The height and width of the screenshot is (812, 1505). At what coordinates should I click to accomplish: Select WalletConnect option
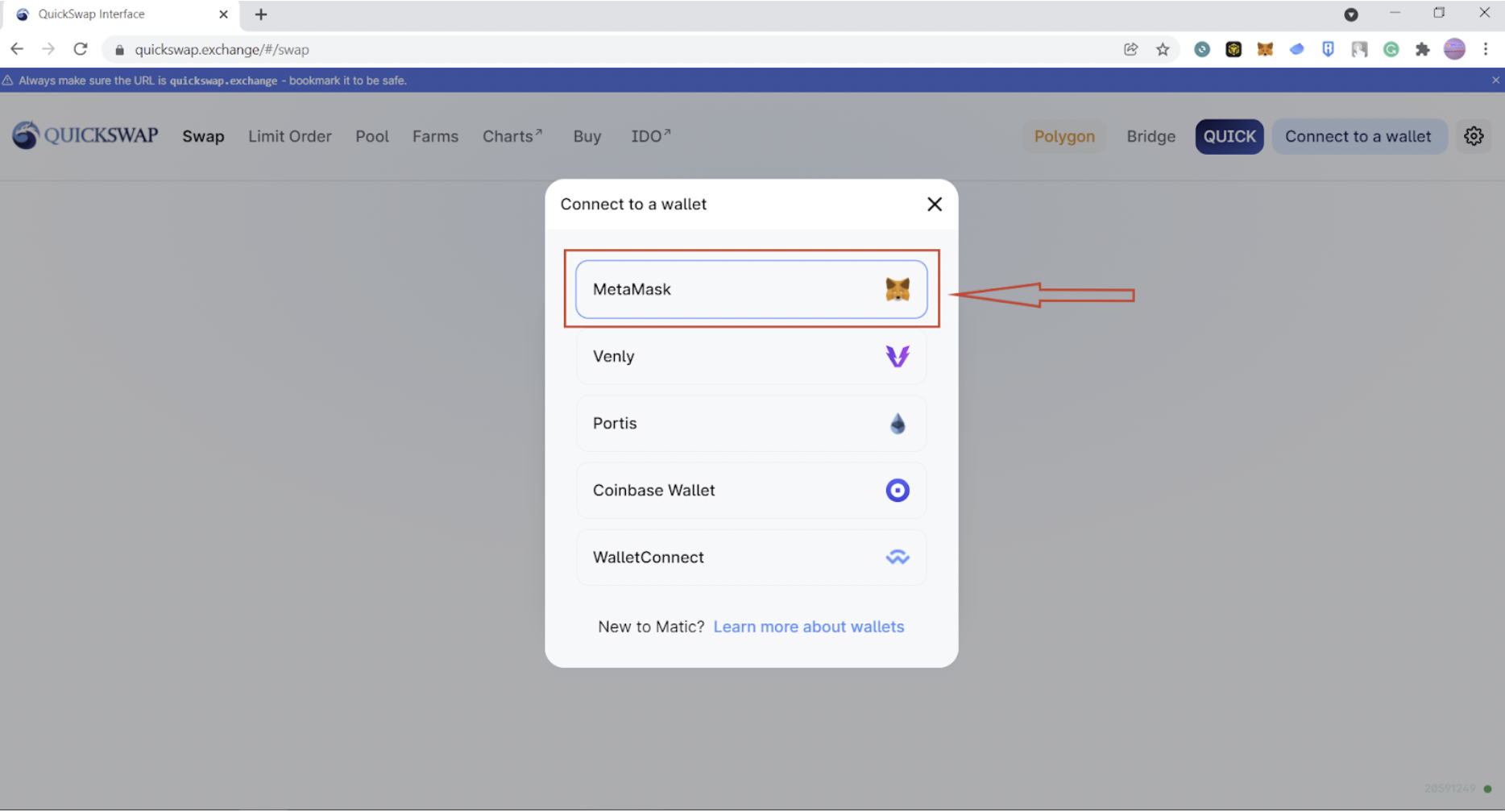click(751, 557)
